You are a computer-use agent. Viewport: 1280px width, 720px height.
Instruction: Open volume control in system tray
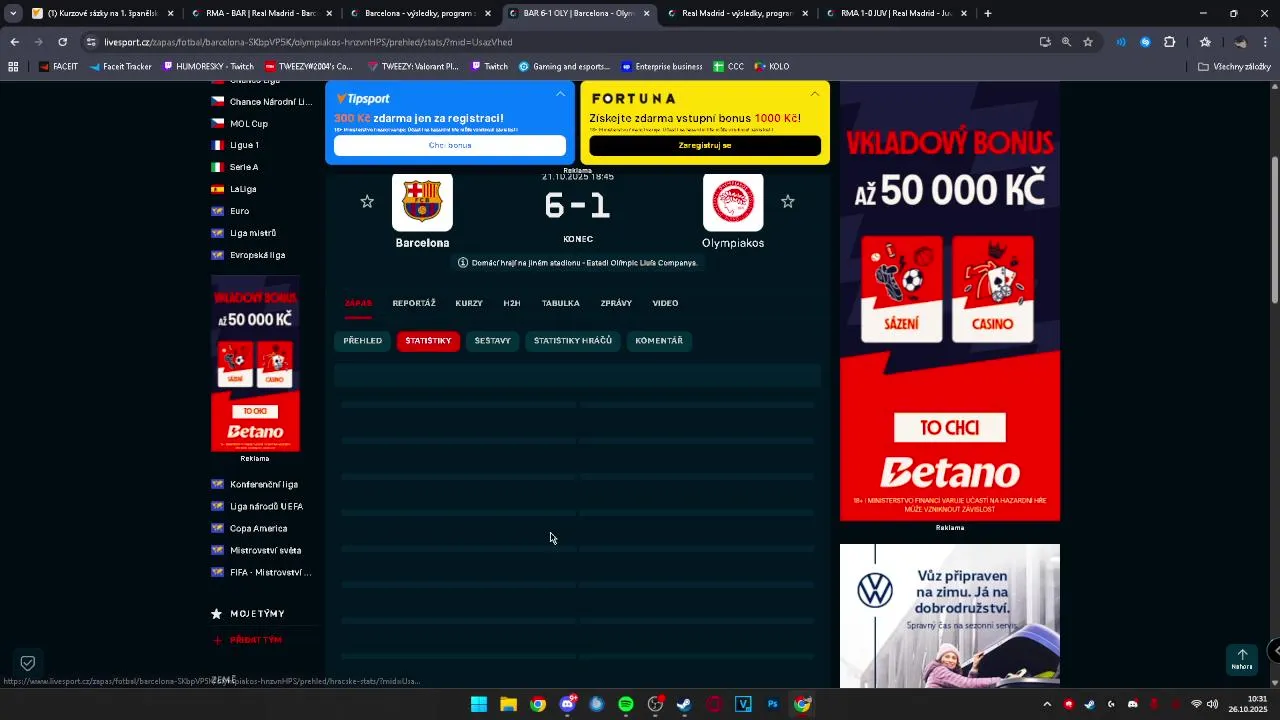click(x=1213, y=704)
